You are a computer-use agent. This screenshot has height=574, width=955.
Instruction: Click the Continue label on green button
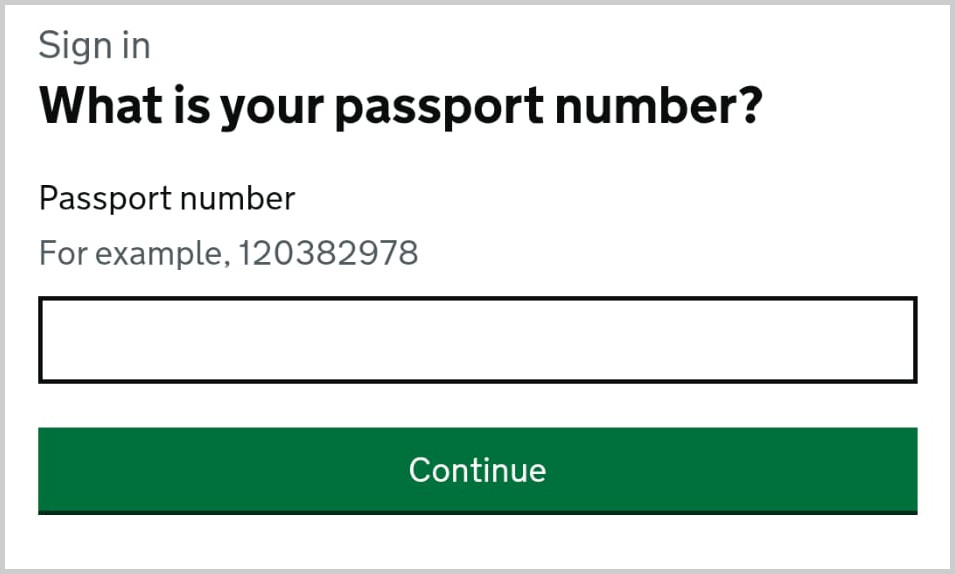(477, 470)
